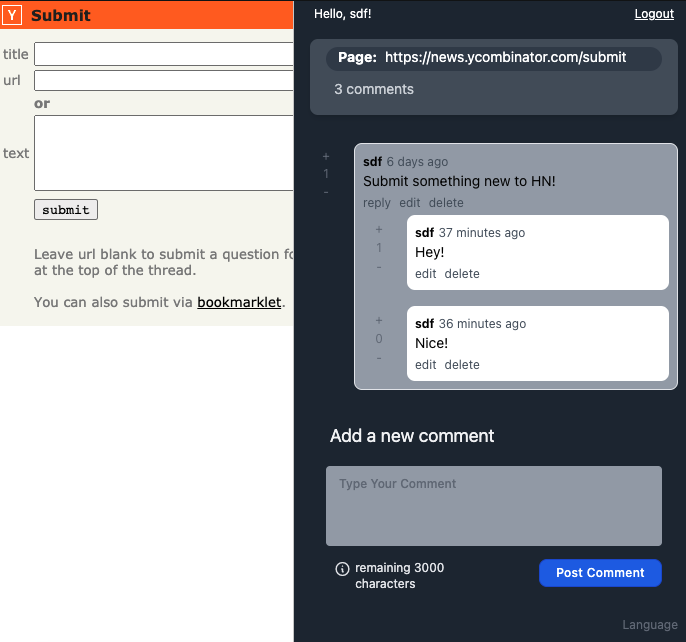Screen dimensions: 686x642
Task: Downvote the 'Nice!' comment
Action: click(379, 358)
